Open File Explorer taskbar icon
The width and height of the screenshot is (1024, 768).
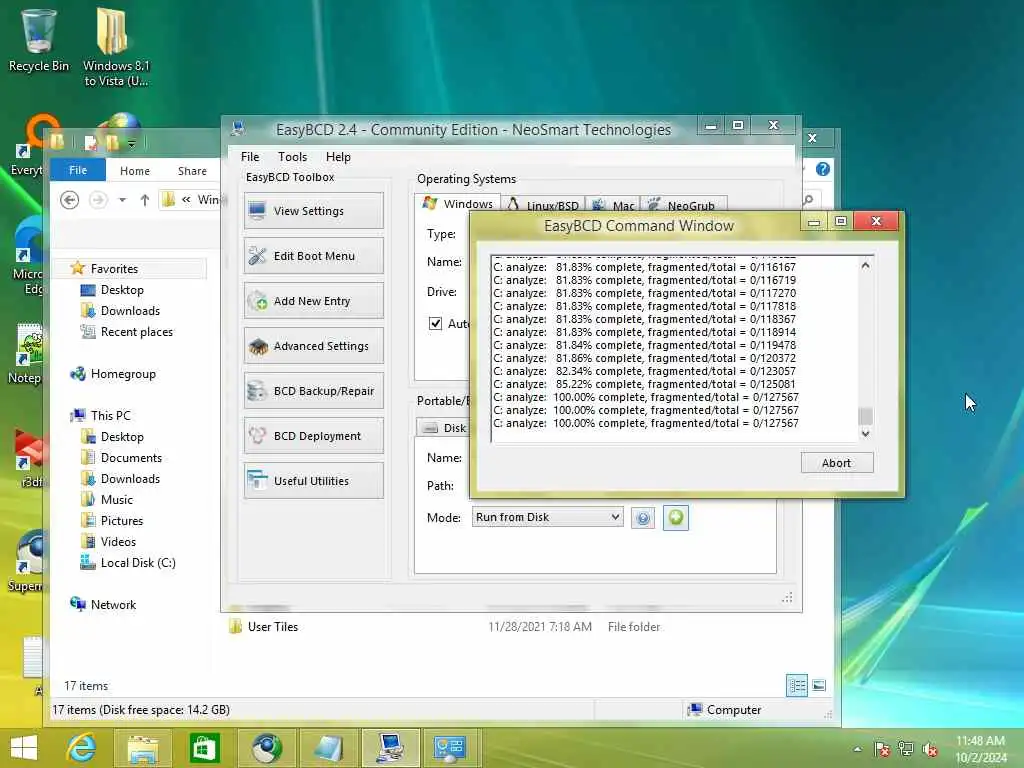[142, 748]
